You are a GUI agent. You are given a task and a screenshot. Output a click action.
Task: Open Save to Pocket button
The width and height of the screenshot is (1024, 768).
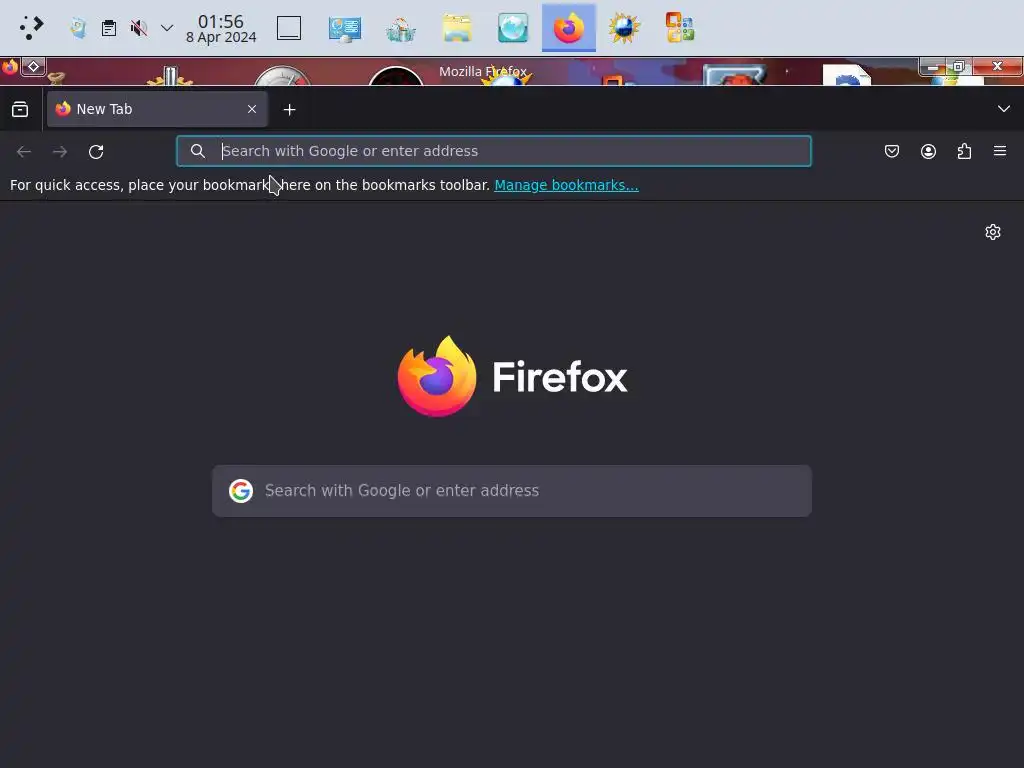point(892,151)
